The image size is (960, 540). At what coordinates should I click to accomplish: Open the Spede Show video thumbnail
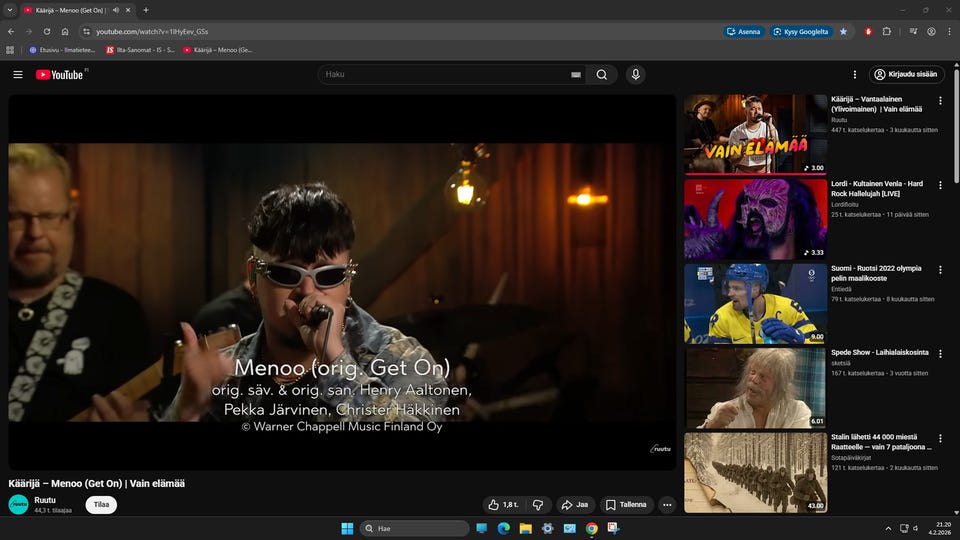755,388
